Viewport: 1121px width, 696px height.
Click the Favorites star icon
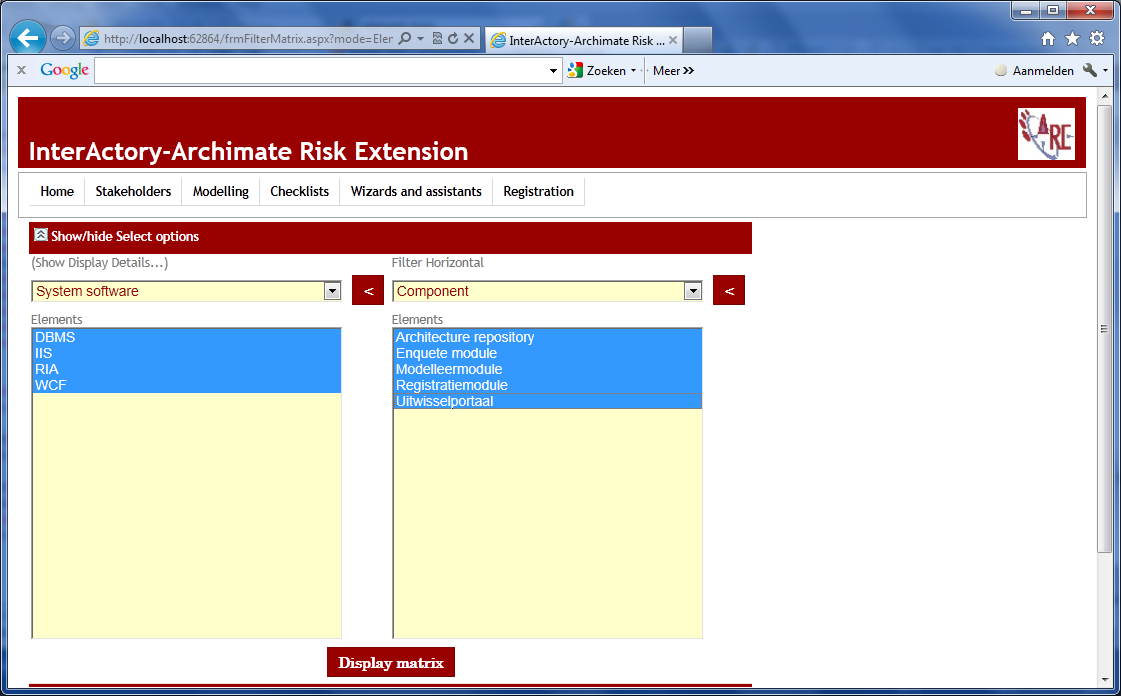coord(1072,39)
